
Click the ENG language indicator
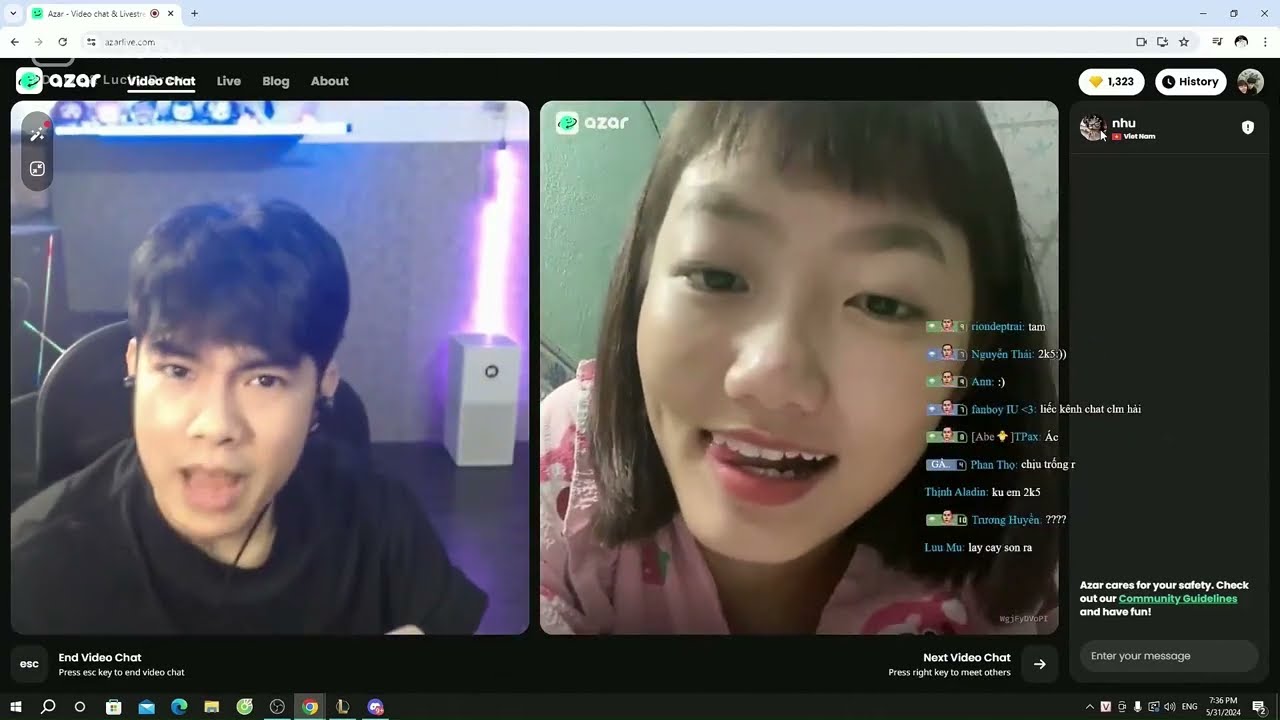click(1190, 707)
